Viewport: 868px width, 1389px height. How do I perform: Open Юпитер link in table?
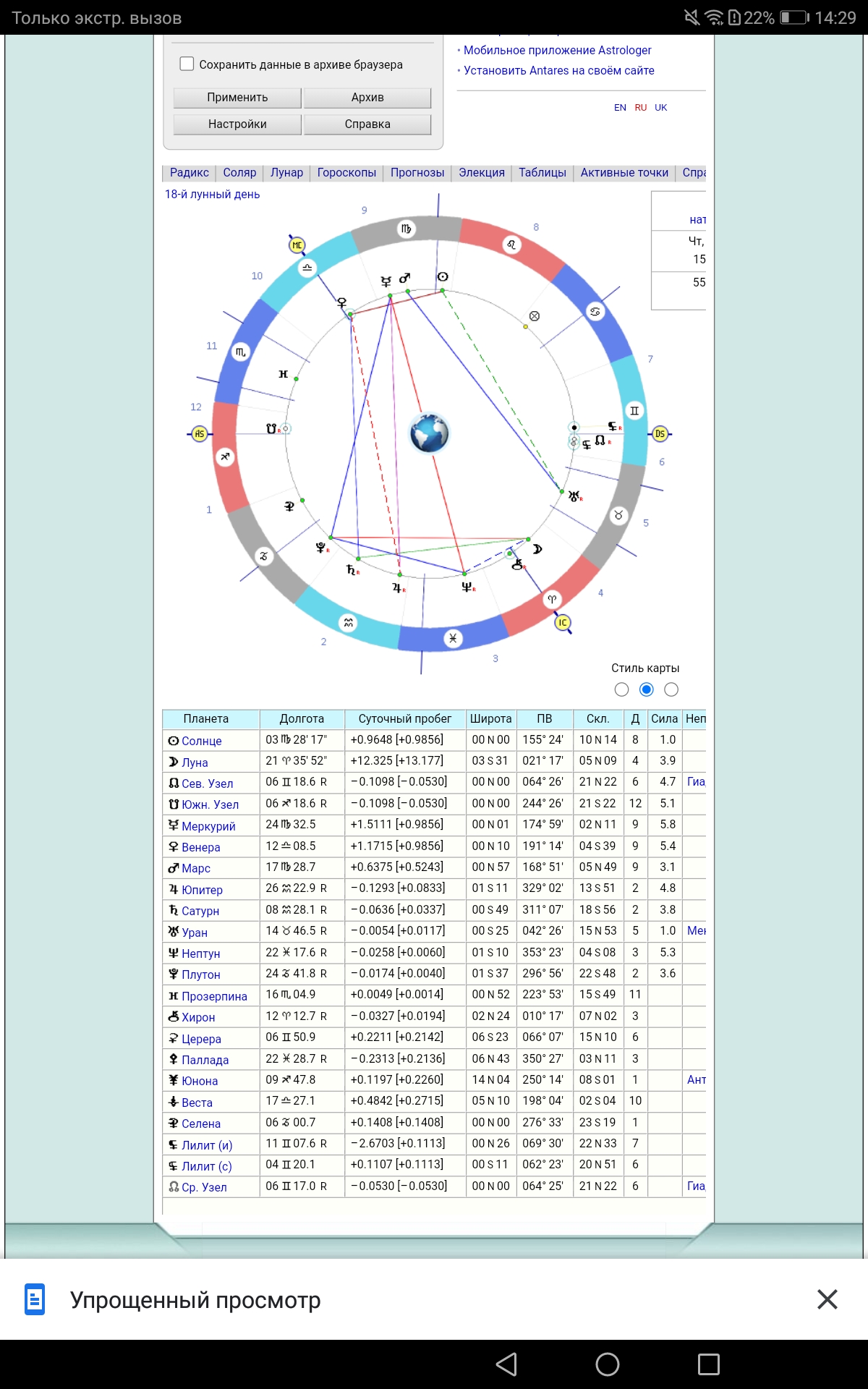(x=202, y=890)
